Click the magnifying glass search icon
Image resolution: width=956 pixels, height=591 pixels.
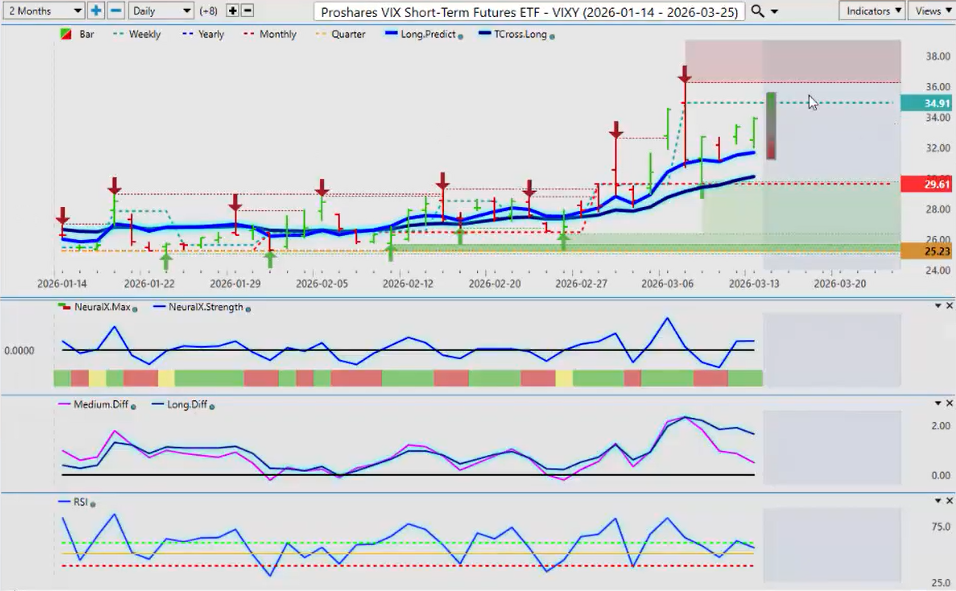(758, 10)
